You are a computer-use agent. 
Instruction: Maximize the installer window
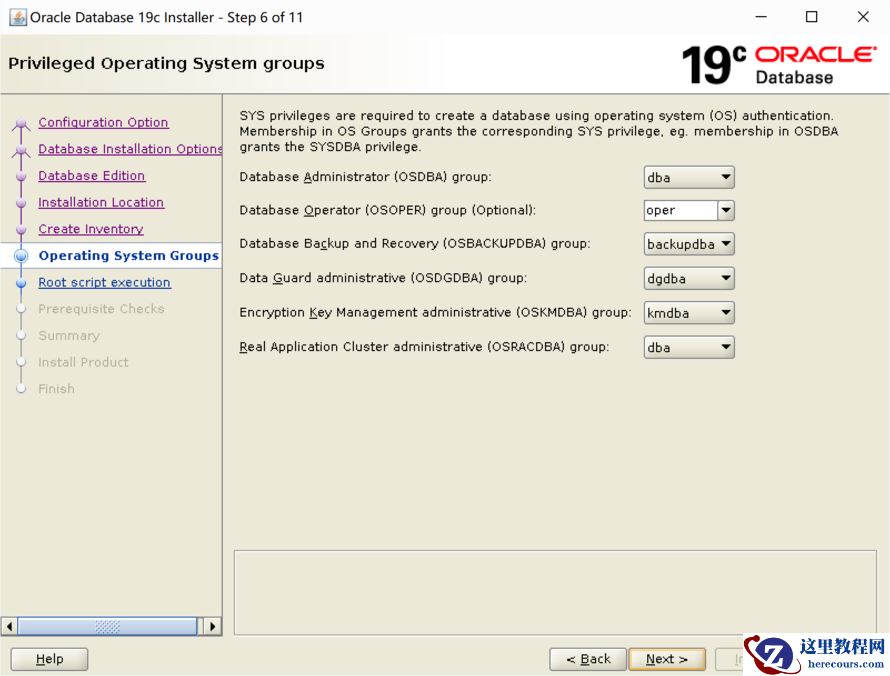point(812,17)
